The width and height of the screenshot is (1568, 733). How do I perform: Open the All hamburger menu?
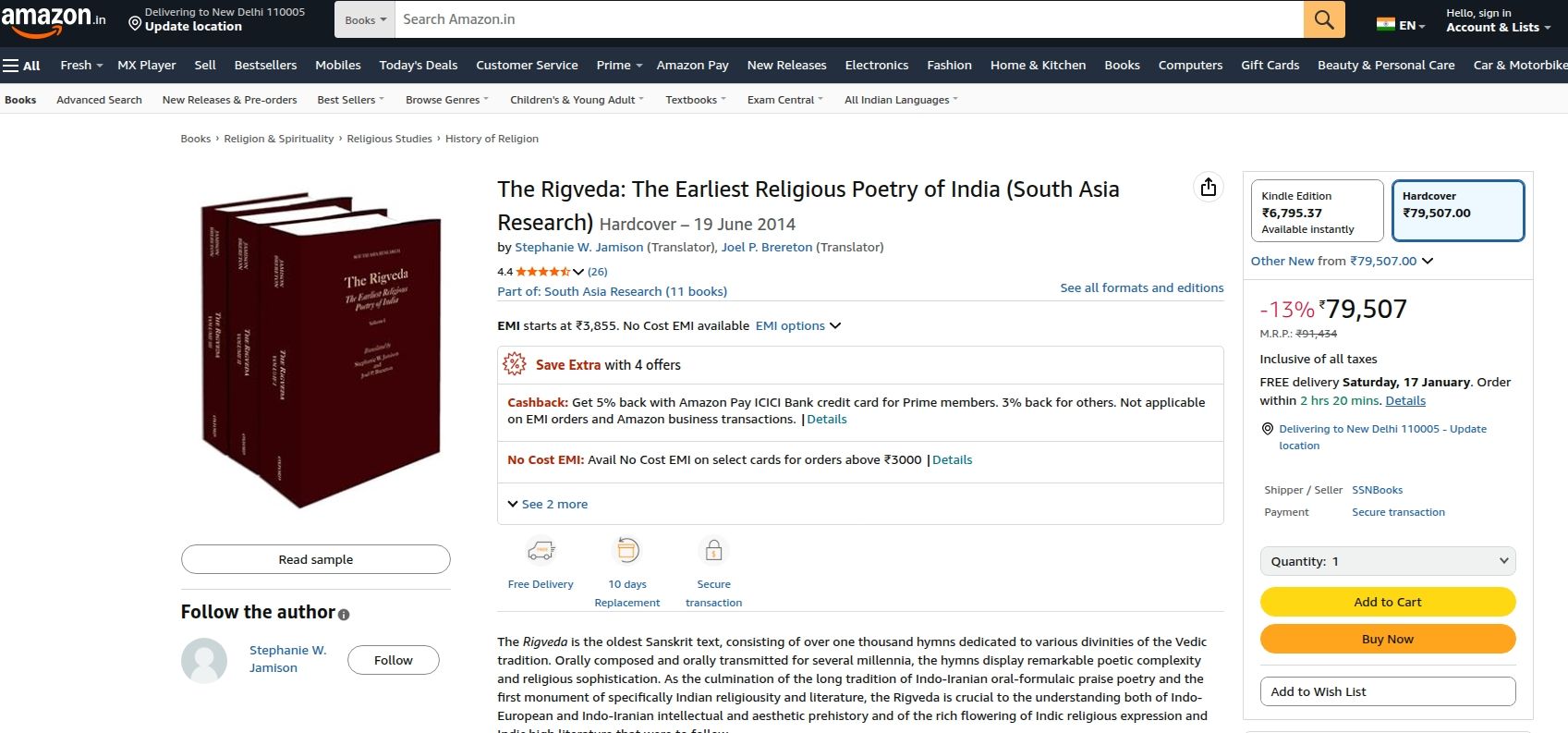(21, 66)
